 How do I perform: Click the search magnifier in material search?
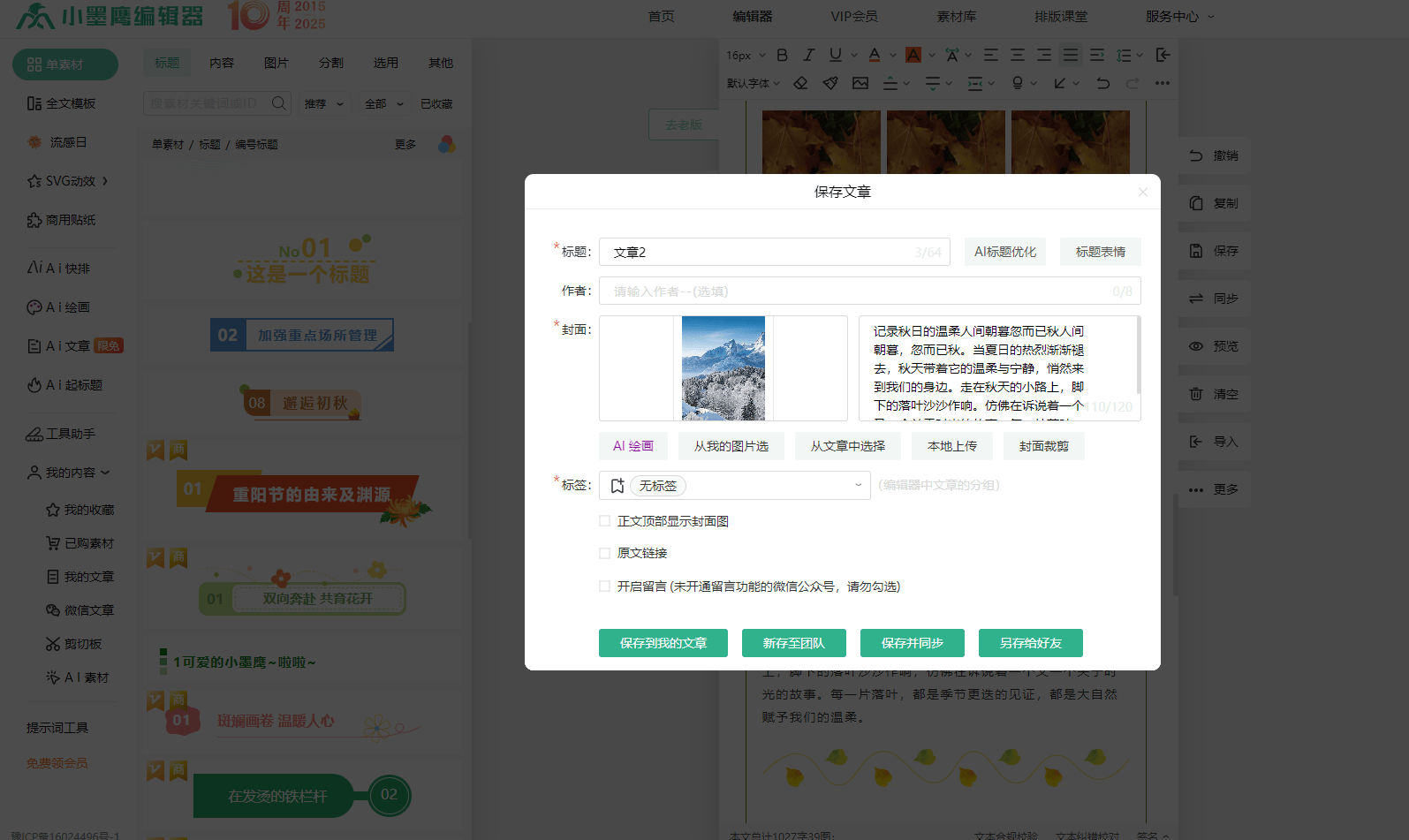pos(279,103)
